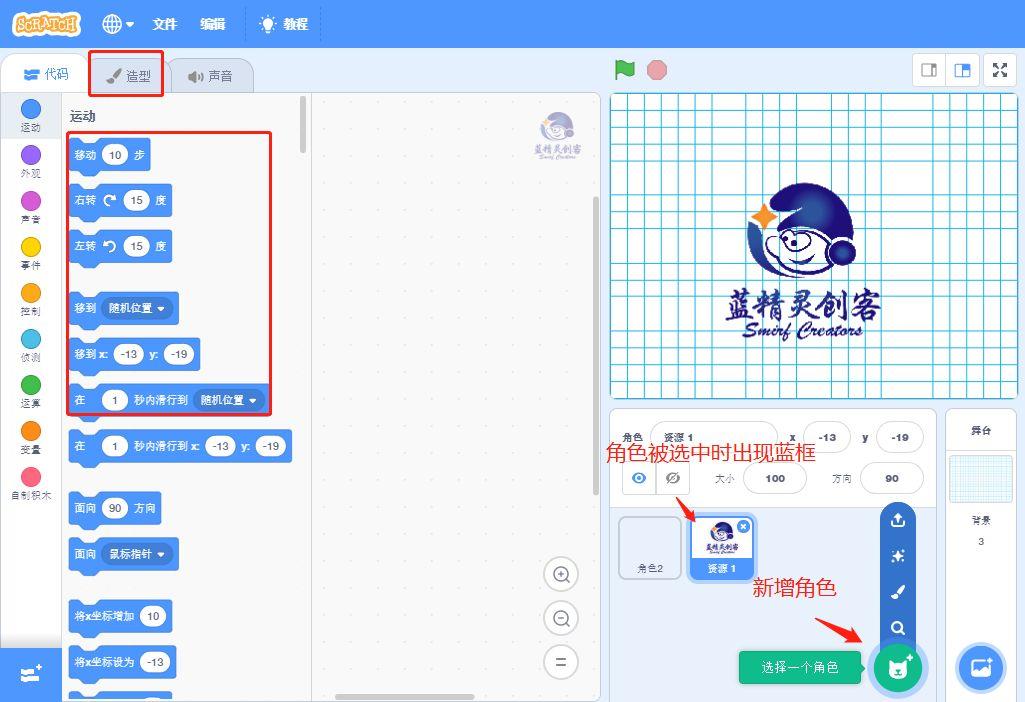This screenshot has height=702, width=1025.
Task: Zoom in the code workspace
Action: click(x=561, y=575)
